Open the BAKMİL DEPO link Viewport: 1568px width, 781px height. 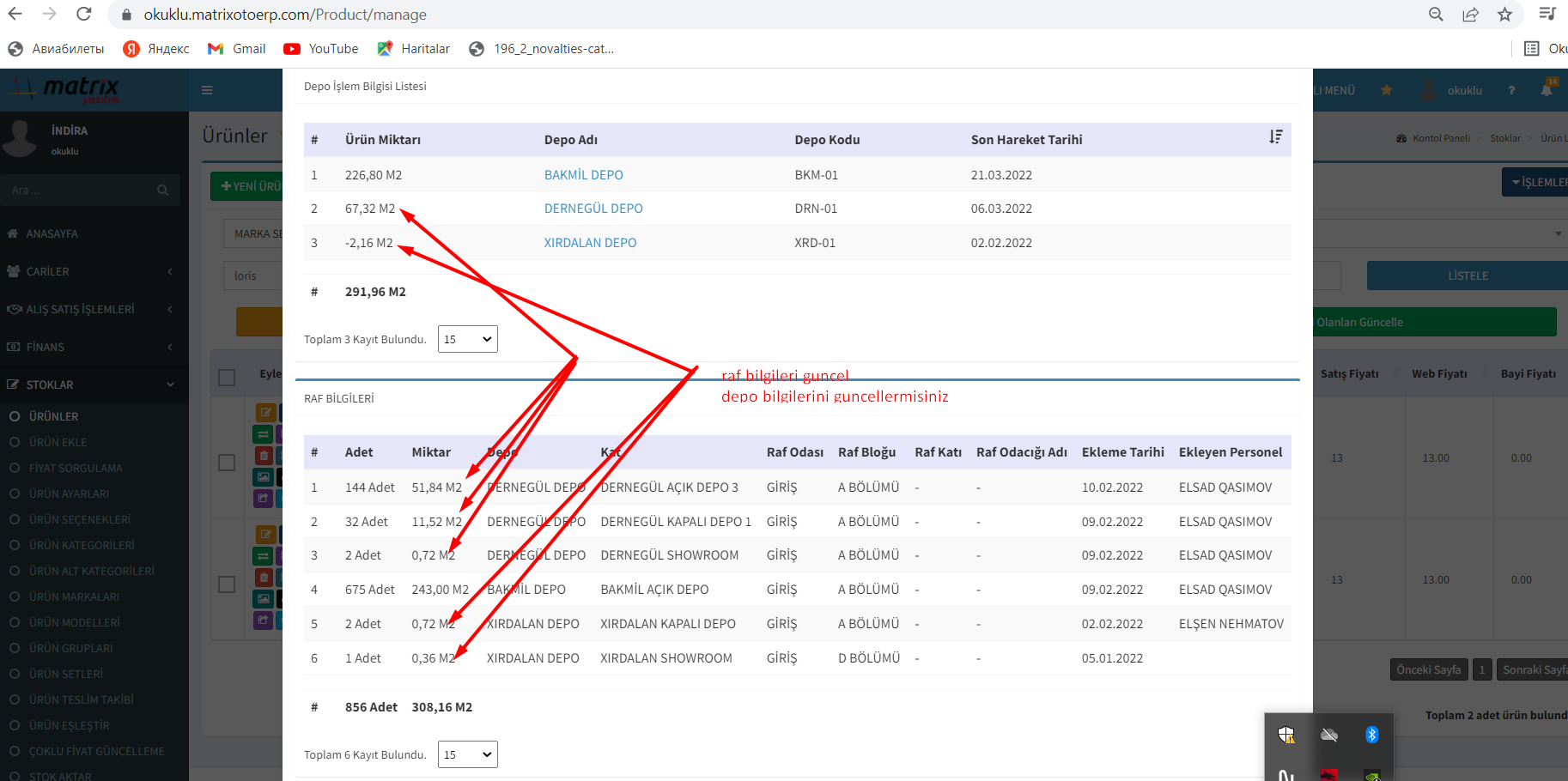[x=583, y=175]
